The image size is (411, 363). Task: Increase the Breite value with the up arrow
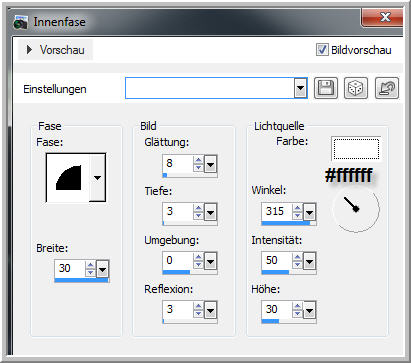click(x=90, y=265)
